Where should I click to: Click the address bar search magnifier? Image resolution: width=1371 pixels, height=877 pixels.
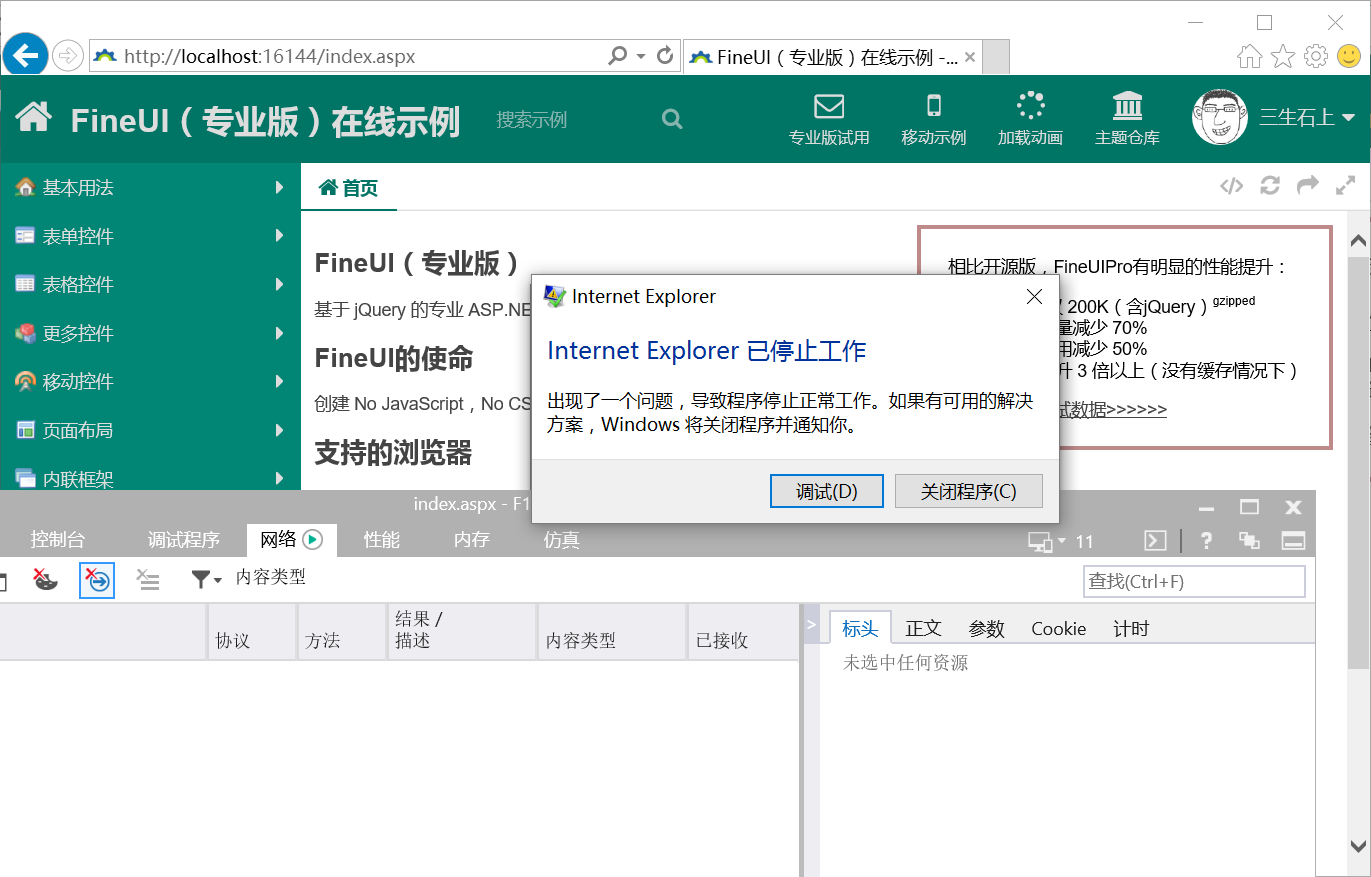point(618,56)
